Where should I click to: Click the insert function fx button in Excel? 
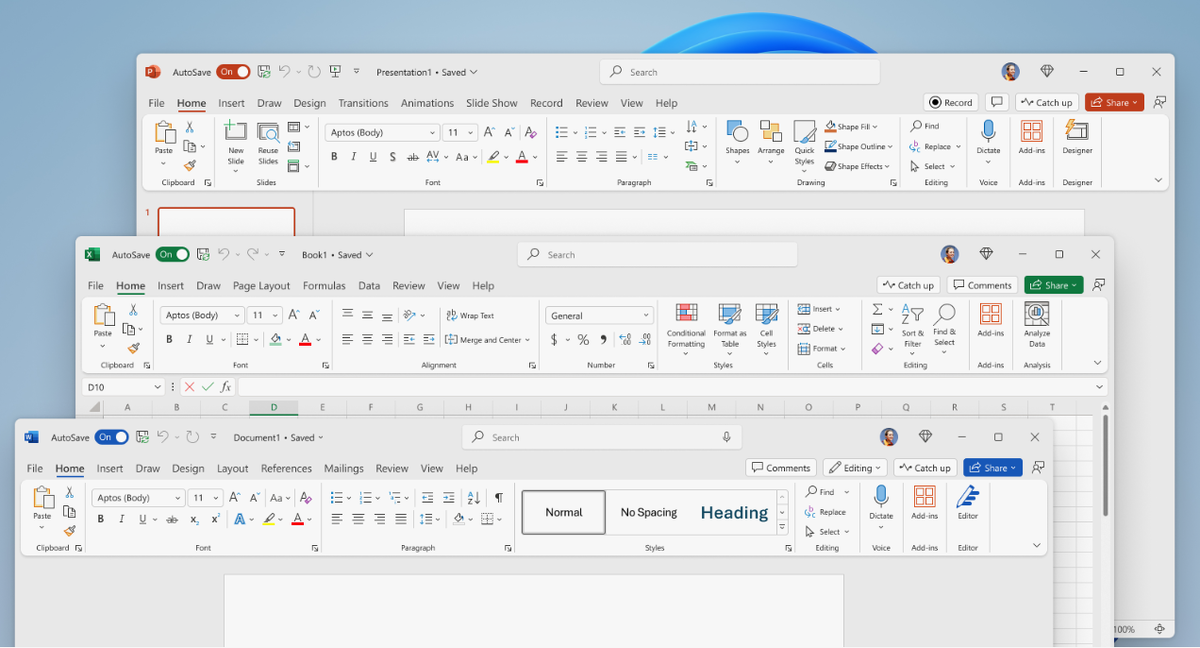(225, 387)
